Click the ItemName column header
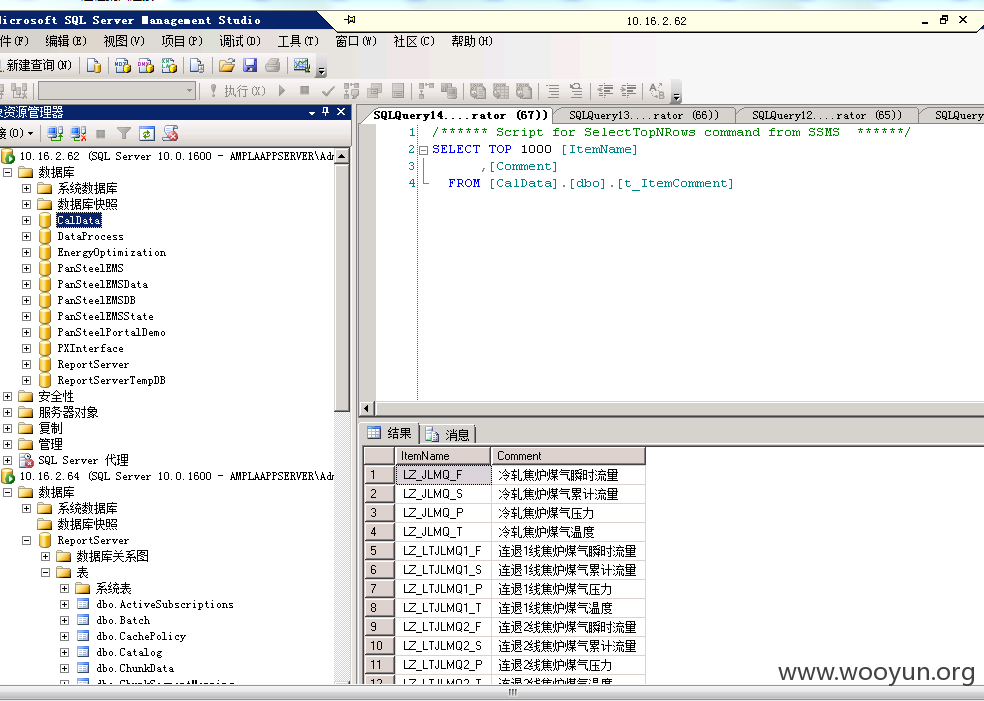Screen dimensions: 984x701 [442, 456]
